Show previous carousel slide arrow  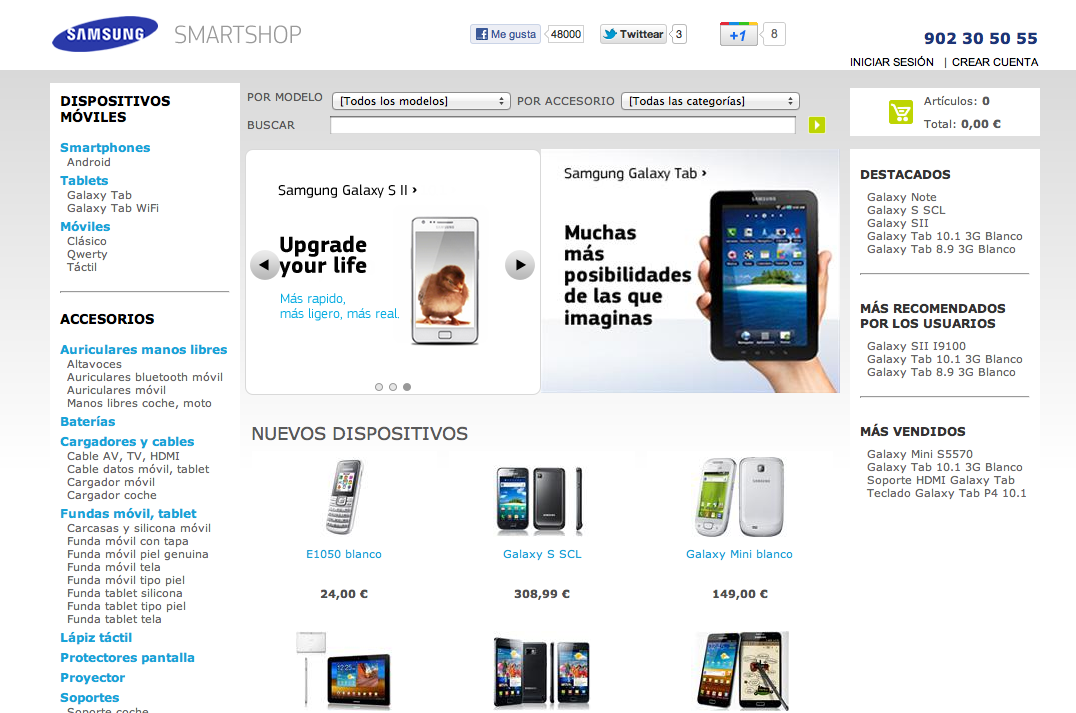(264, 265)
